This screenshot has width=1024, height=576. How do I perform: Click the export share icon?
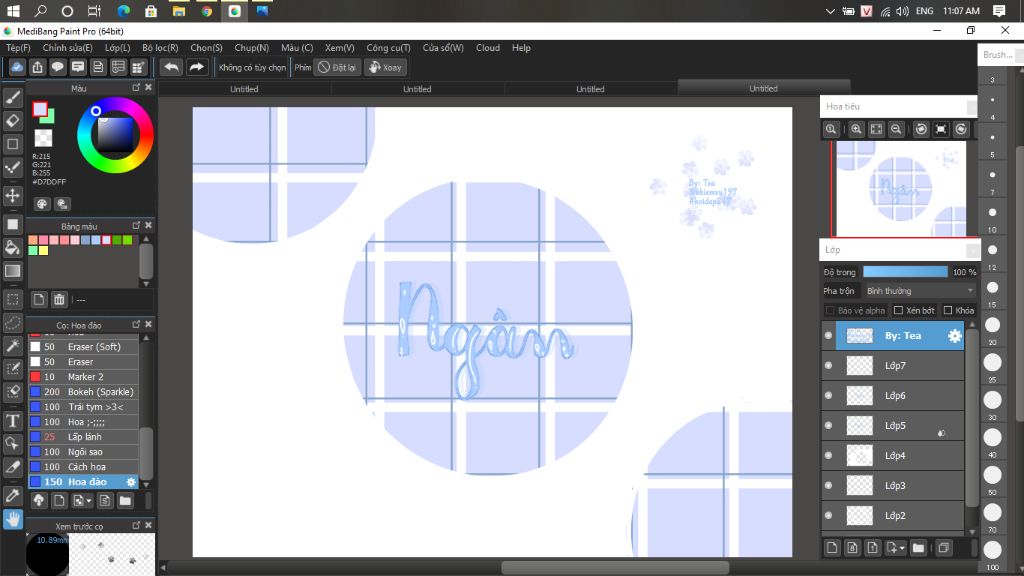[37, 67]
